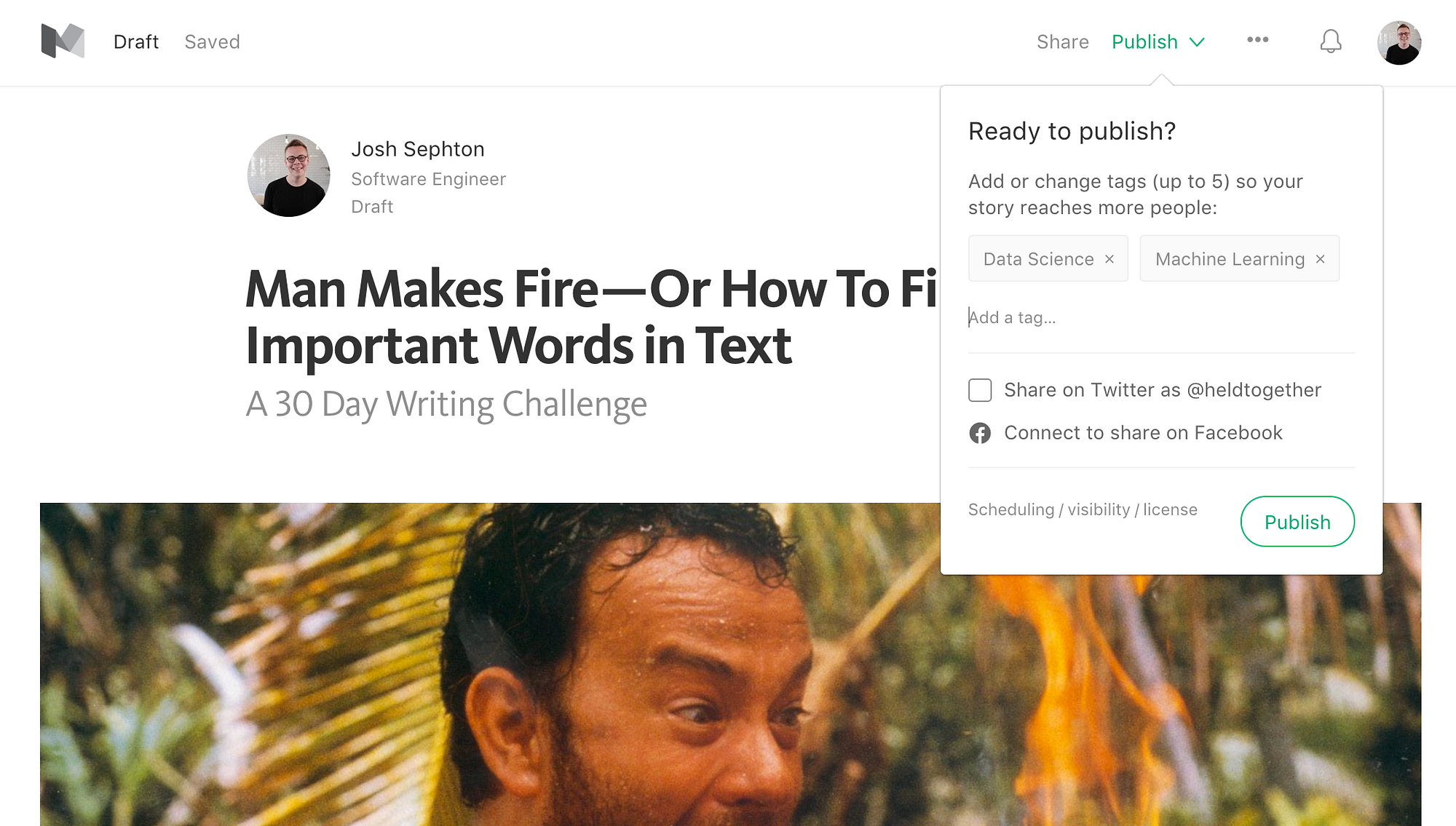Click the green Publish text in header
Image resolution: width=1456 pixels, height=826 pixels.
point(1144,42)
